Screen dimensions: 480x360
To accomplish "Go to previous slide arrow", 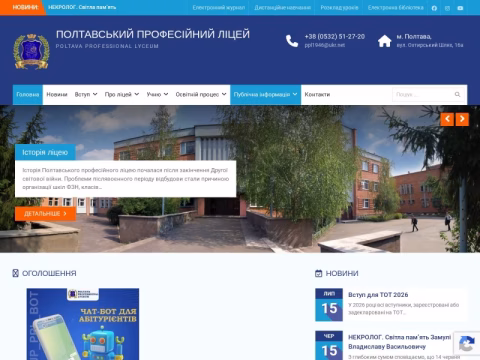I will (x=447, y=119).
